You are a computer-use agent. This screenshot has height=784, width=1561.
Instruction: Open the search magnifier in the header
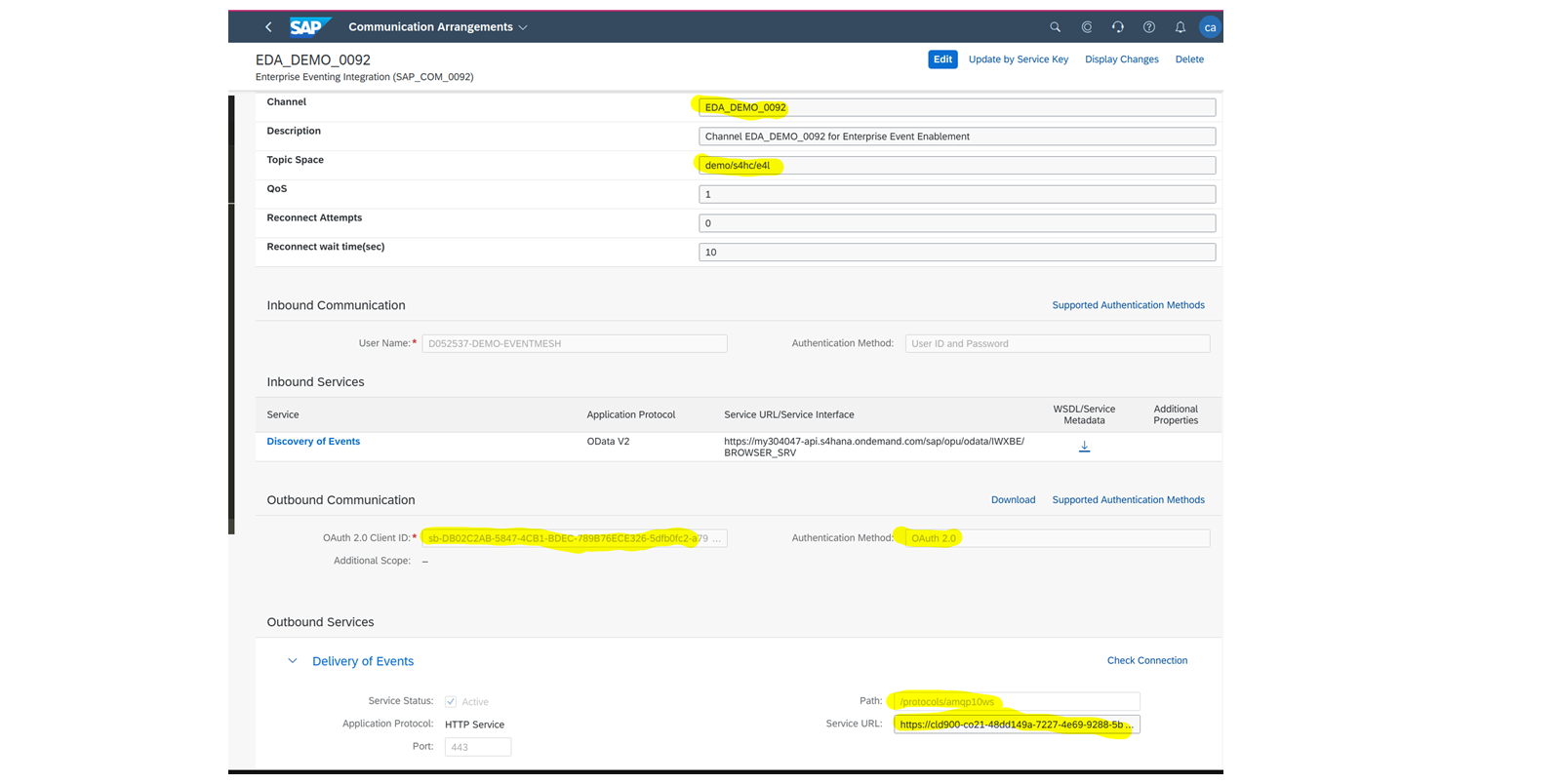1055,27
